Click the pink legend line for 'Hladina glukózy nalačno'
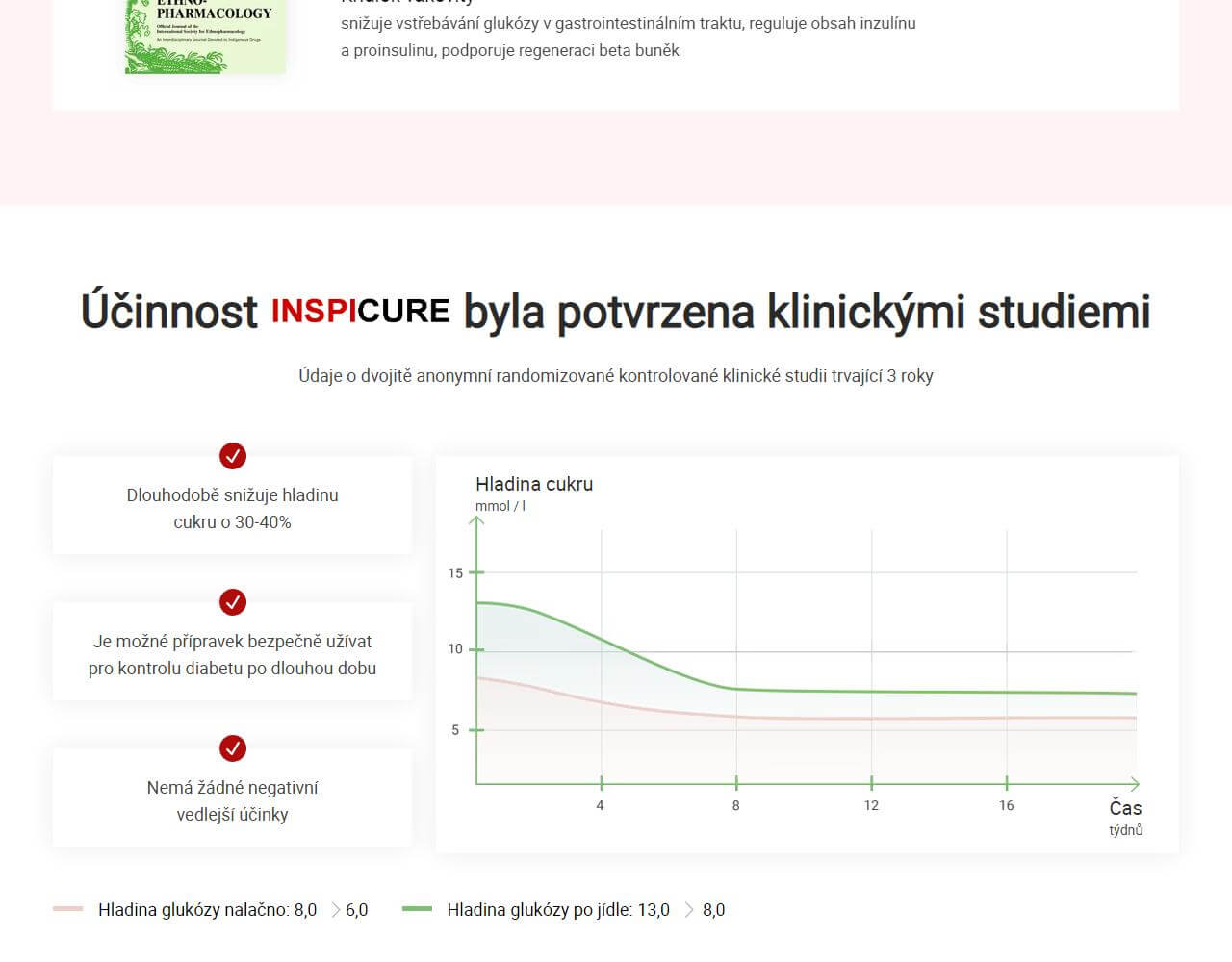1232x962 pixels. tap(67, 909)
